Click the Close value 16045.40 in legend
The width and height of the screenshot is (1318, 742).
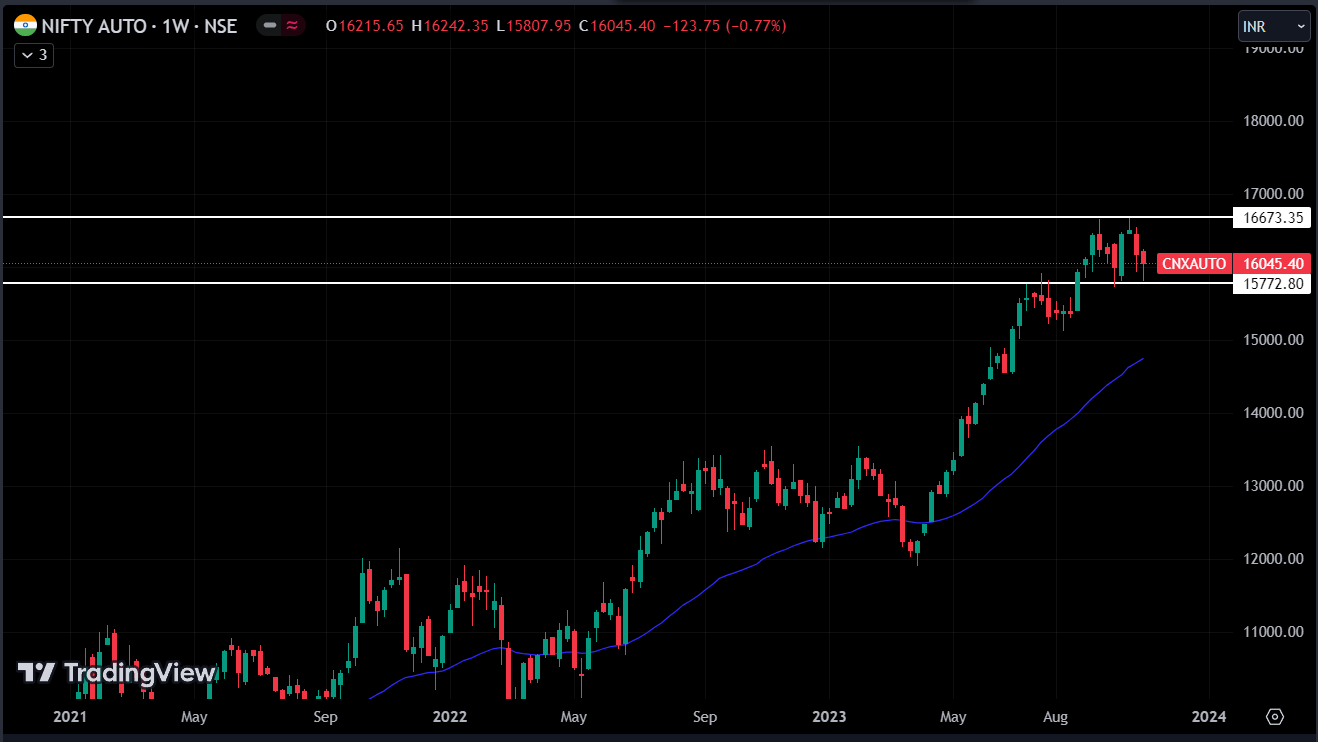(622, 26)
